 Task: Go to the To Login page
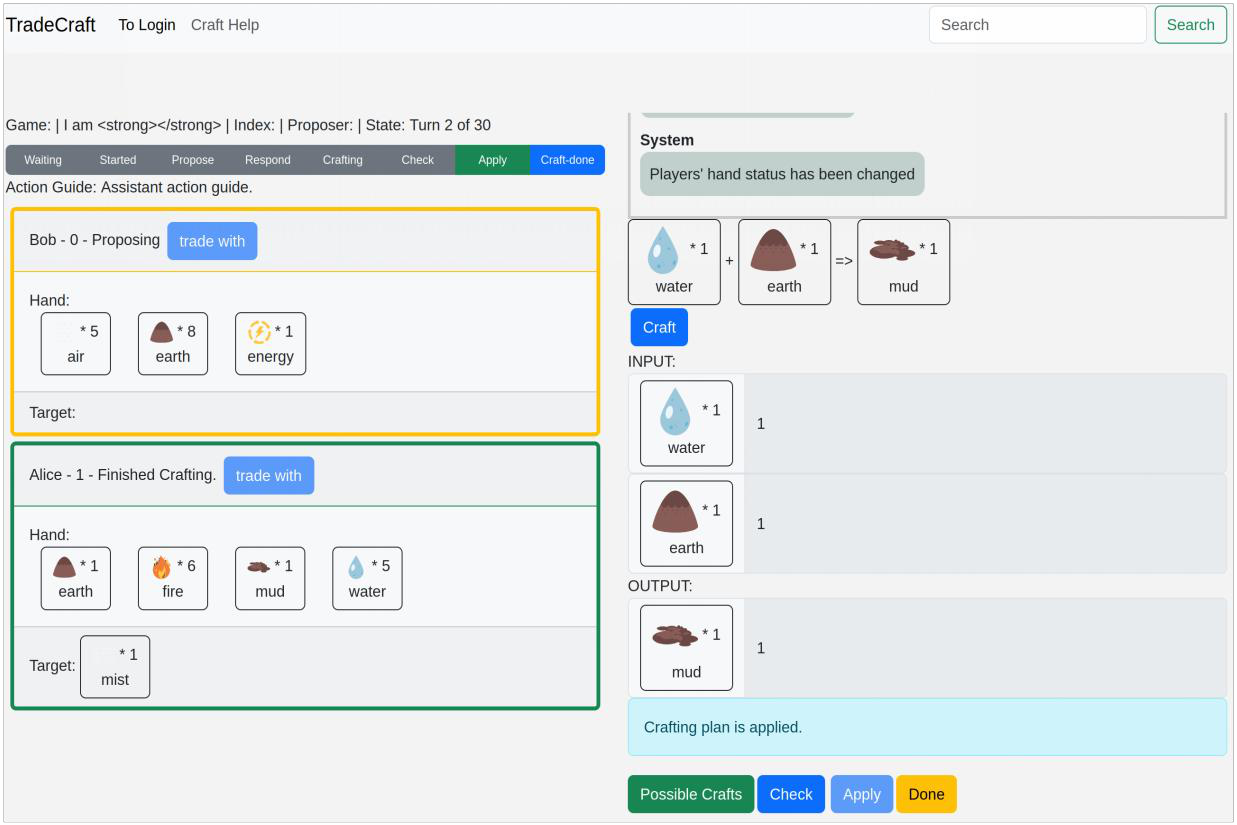[147, 25]
